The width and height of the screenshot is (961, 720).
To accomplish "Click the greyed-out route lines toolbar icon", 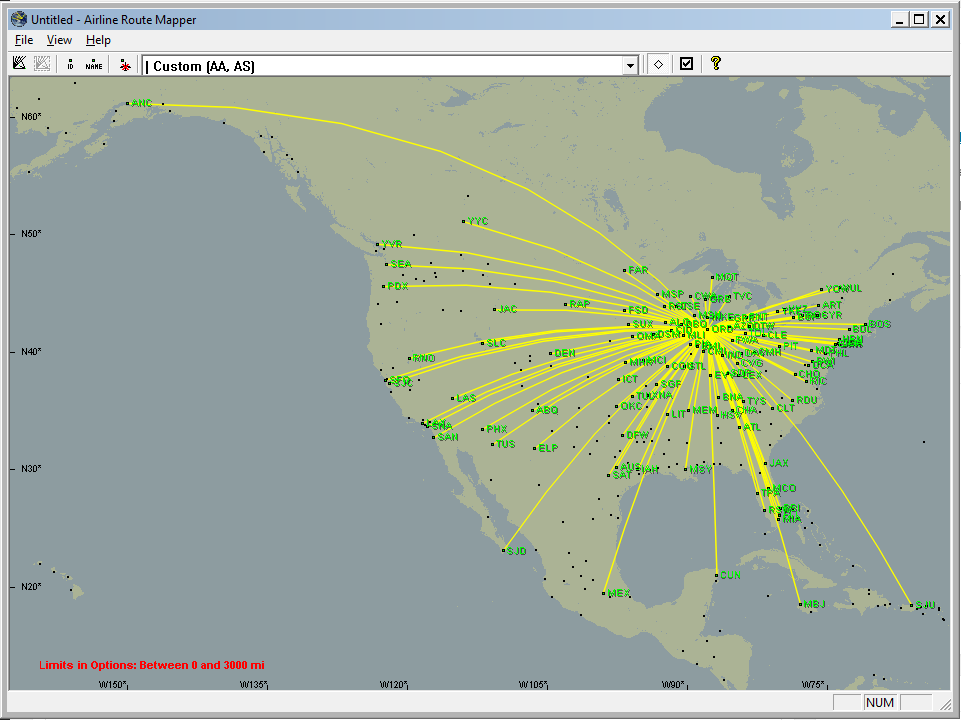I will tap(42, 64).
